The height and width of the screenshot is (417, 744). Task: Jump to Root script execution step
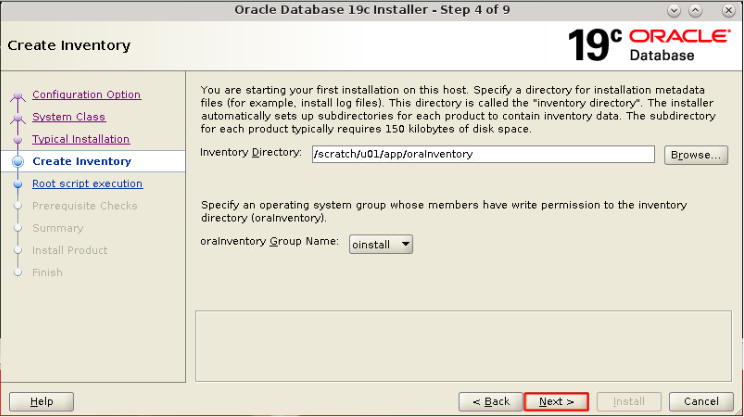[x=87, y=184]
